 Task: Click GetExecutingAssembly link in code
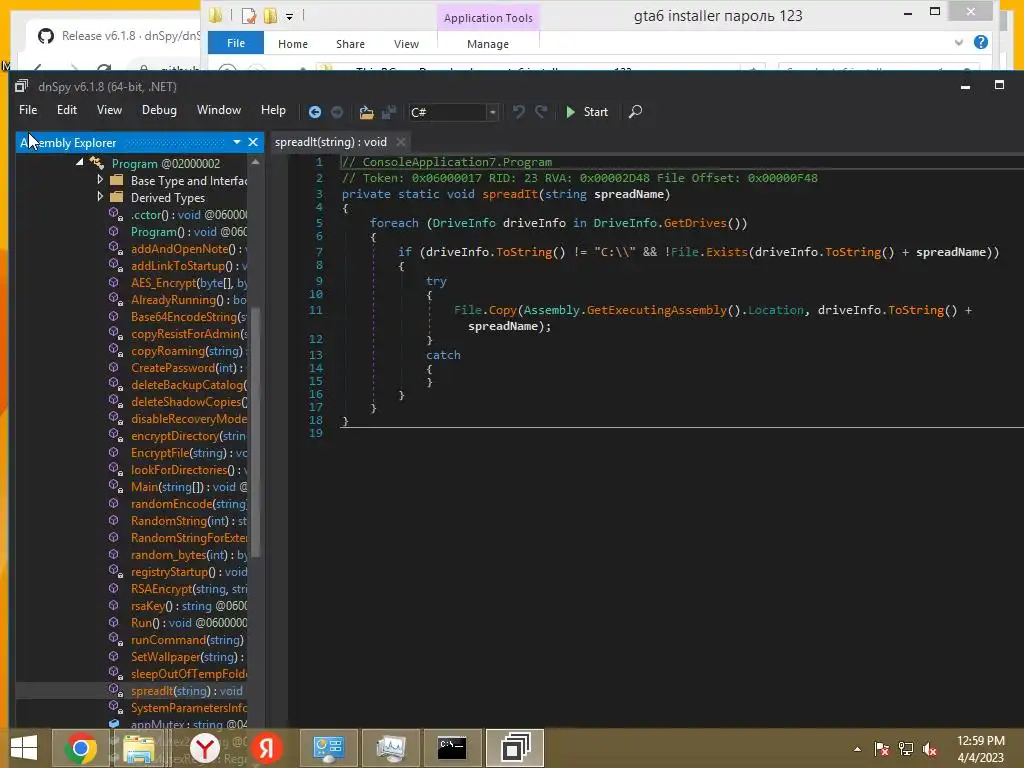point(656,310)
